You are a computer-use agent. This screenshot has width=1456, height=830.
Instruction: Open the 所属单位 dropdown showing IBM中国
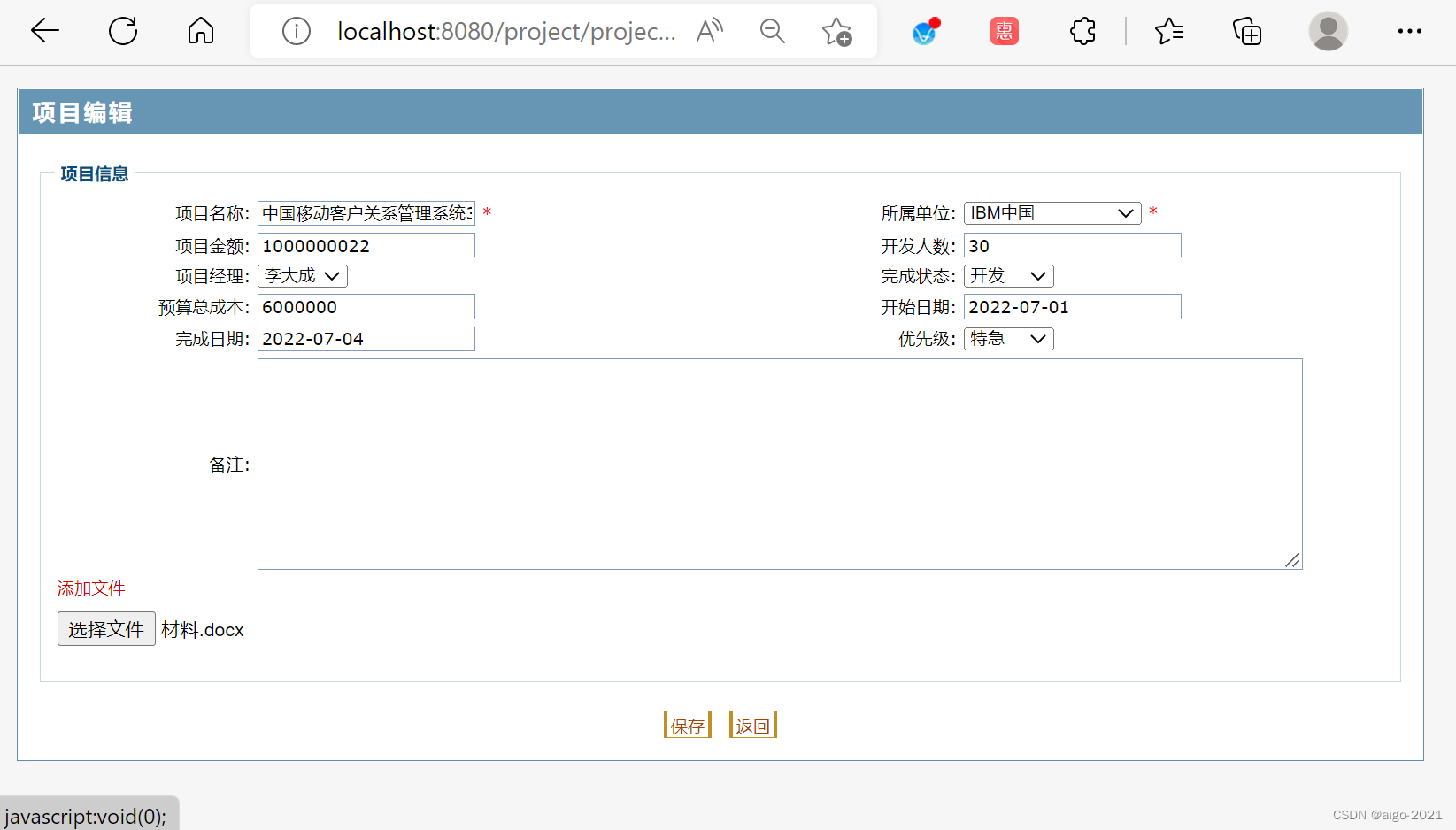(x=1052, y=213)
